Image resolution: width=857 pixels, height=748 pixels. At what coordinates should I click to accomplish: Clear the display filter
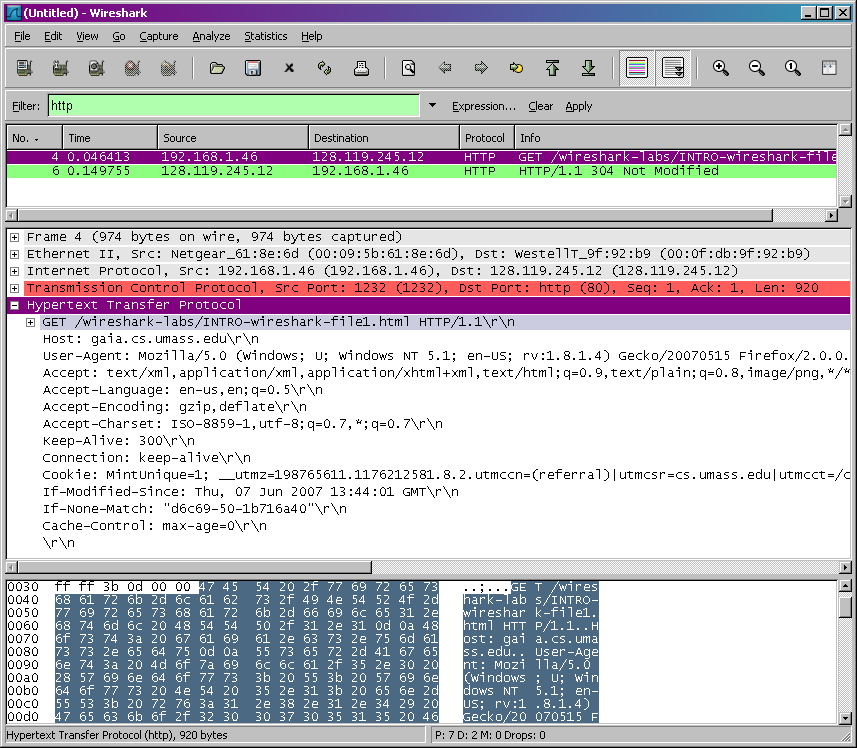click(541, 106)
